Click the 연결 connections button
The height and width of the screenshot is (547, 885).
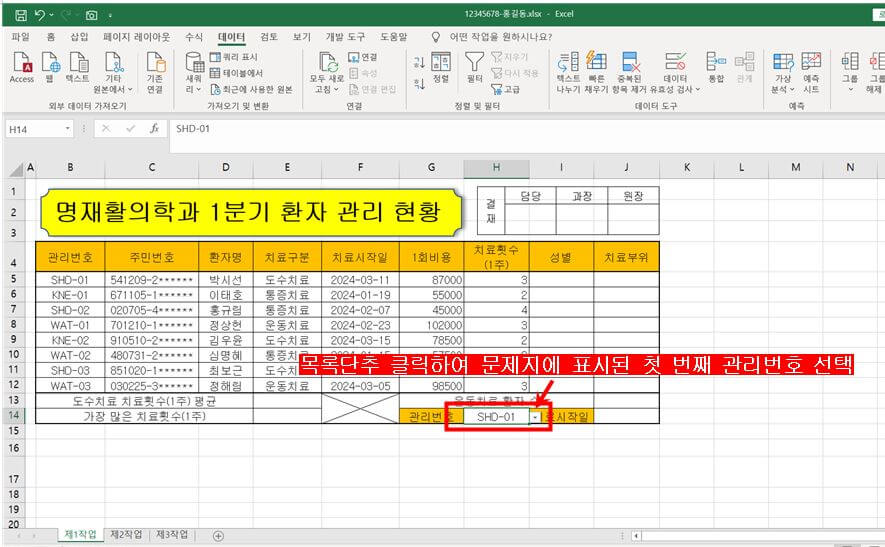(x=363, y=57)
